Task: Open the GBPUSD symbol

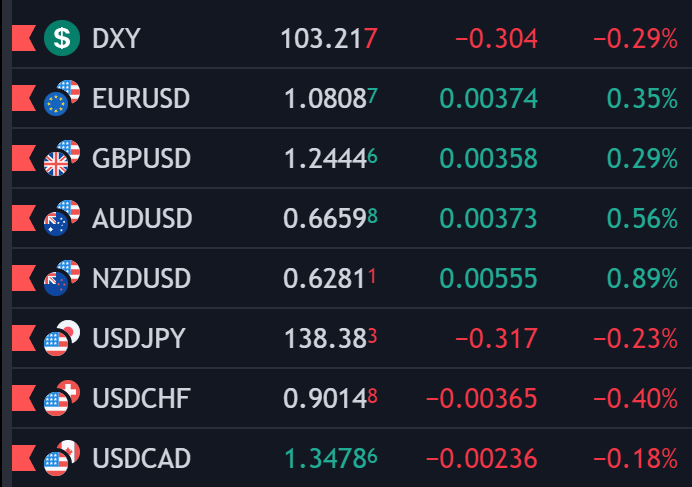Action: 140,159
